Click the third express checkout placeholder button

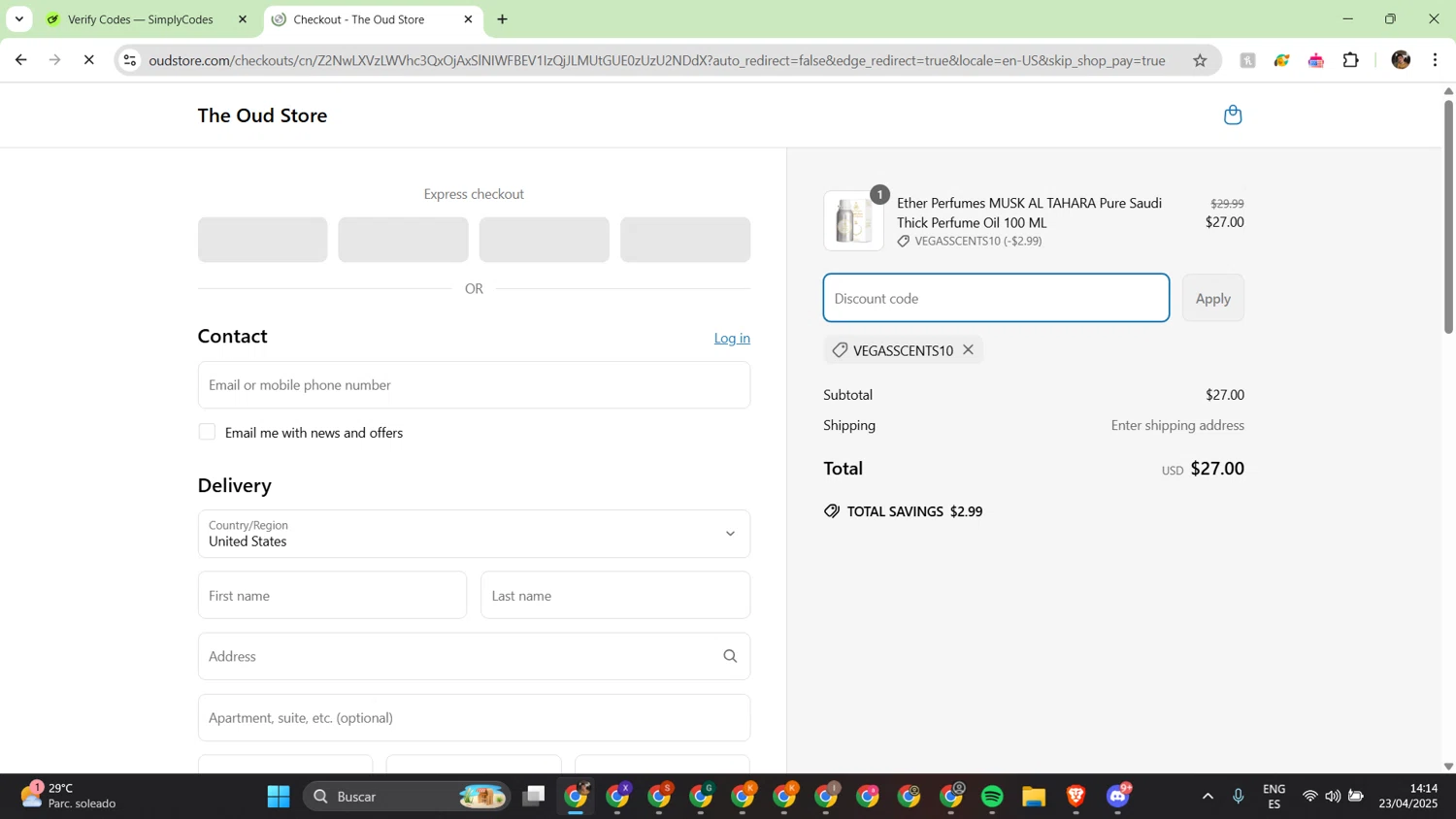point(544,240)
